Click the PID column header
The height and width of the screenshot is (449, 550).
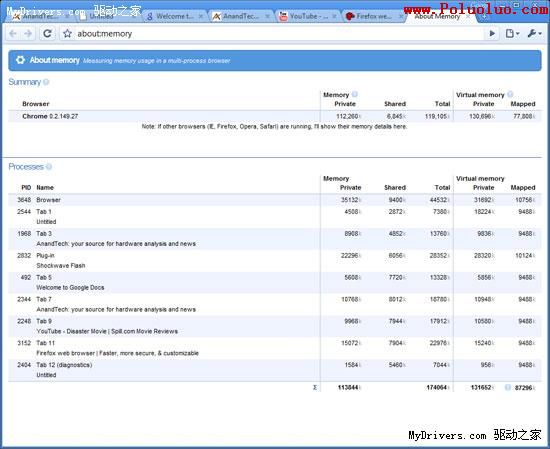coord(26,188)
